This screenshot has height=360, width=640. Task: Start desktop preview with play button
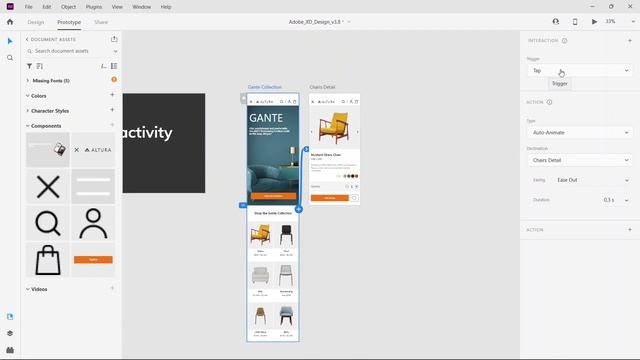point(594,22)
